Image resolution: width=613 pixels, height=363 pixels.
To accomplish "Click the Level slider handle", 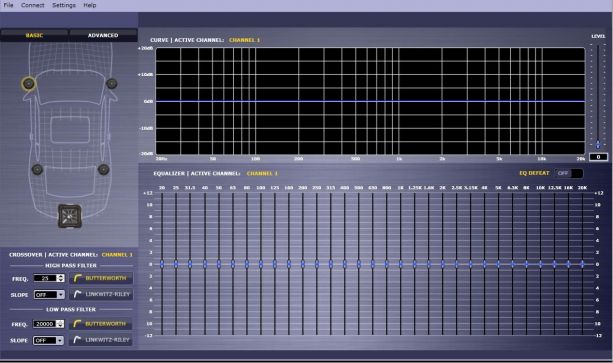I will tap(598, 144).
